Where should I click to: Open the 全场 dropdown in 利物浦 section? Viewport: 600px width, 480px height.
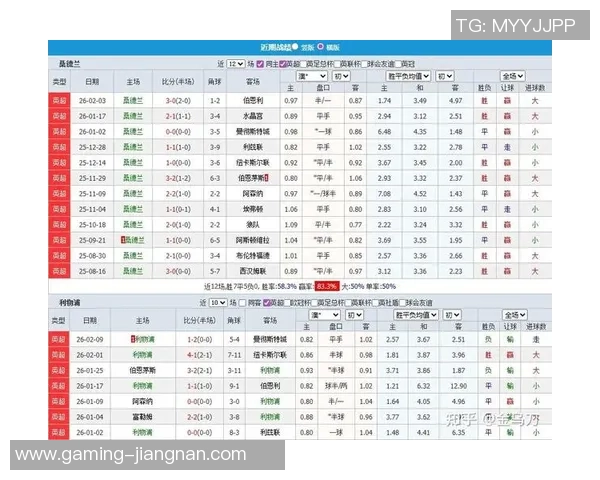[x=515, y=315]
